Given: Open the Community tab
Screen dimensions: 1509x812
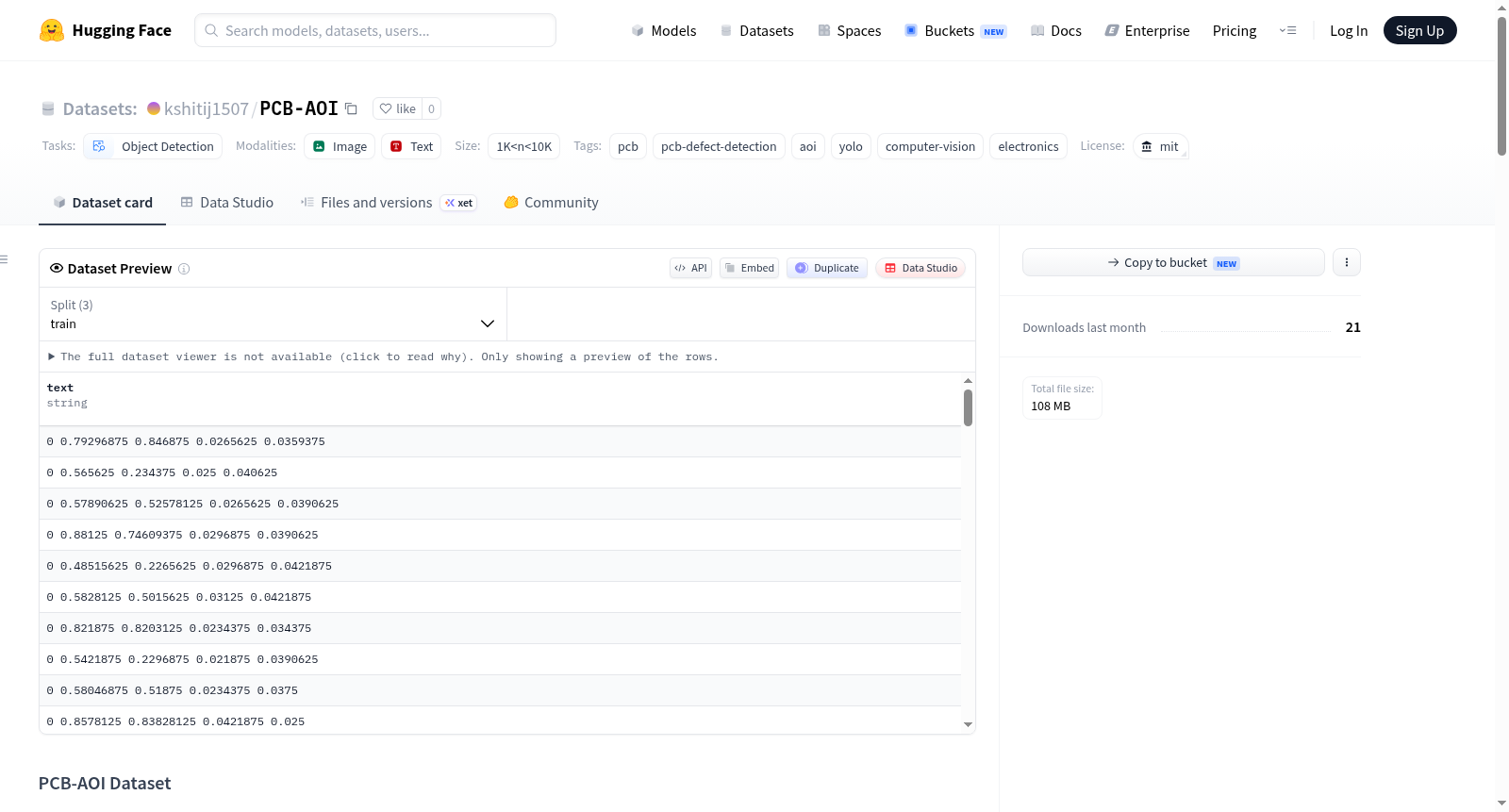Looking at the screenshot, I should click(x=551, y=203).
